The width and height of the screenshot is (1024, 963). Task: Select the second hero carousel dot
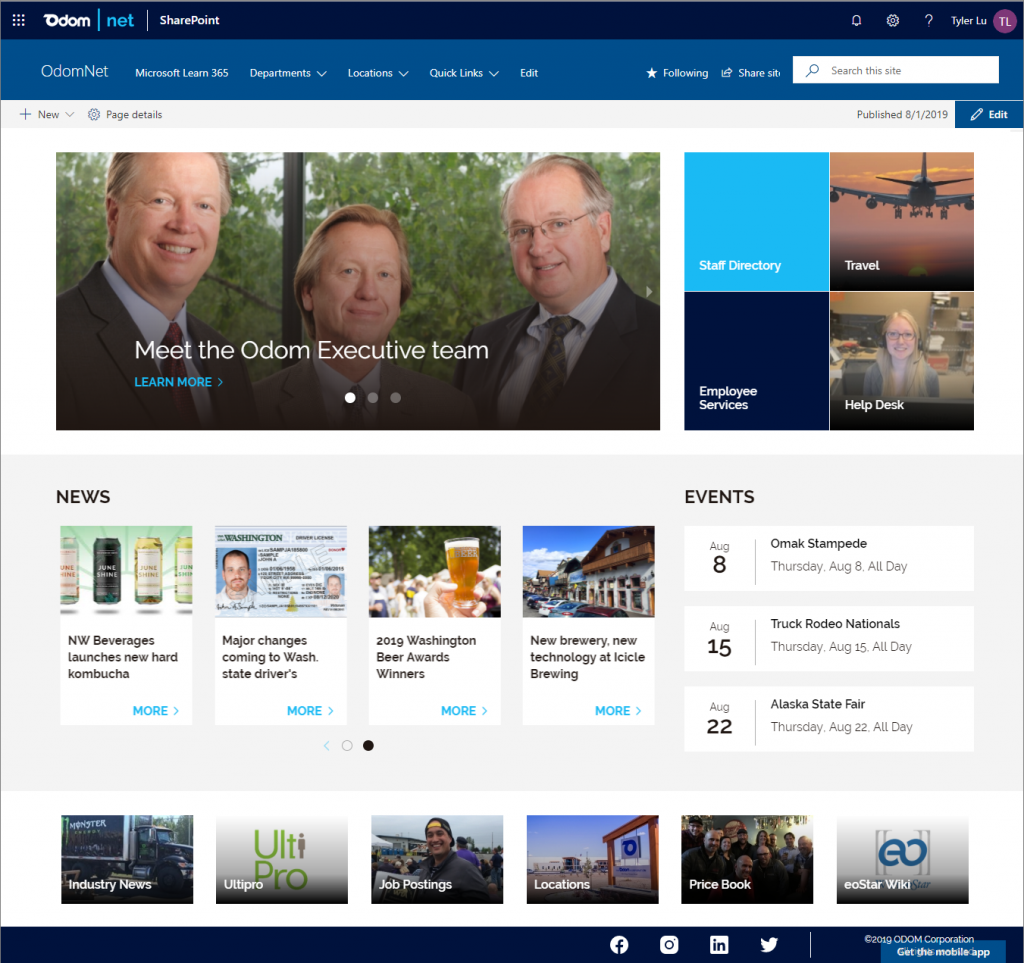(x=372, y=398)
